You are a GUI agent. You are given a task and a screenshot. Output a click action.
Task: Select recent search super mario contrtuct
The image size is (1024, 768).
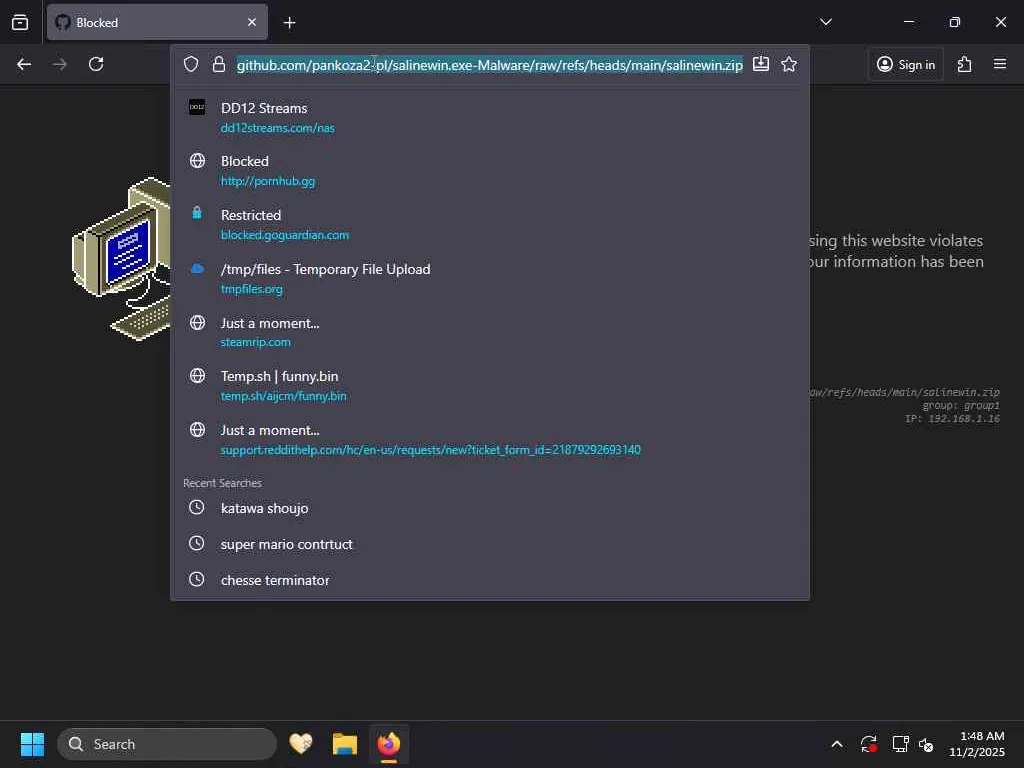(490, 544)
